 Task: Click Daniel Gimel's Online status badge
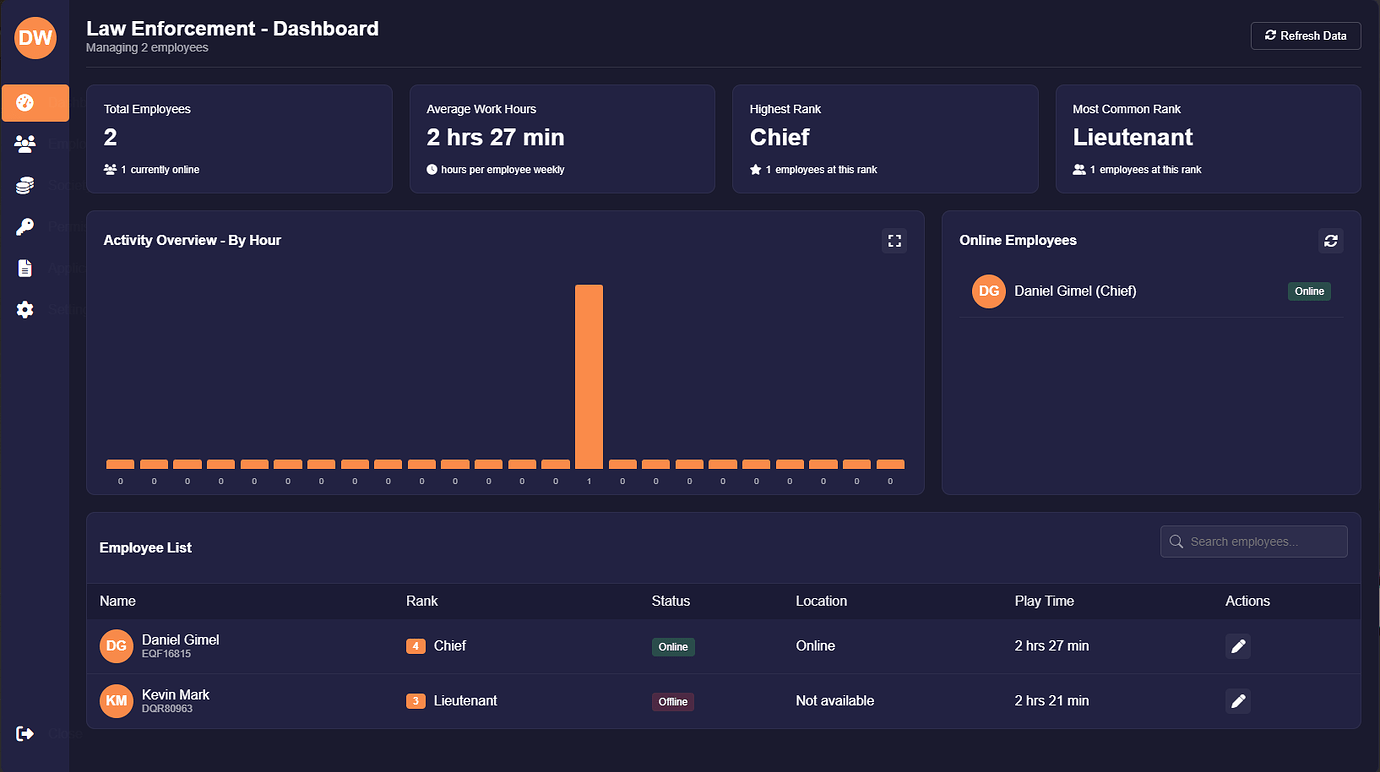(x=673, y=646)
